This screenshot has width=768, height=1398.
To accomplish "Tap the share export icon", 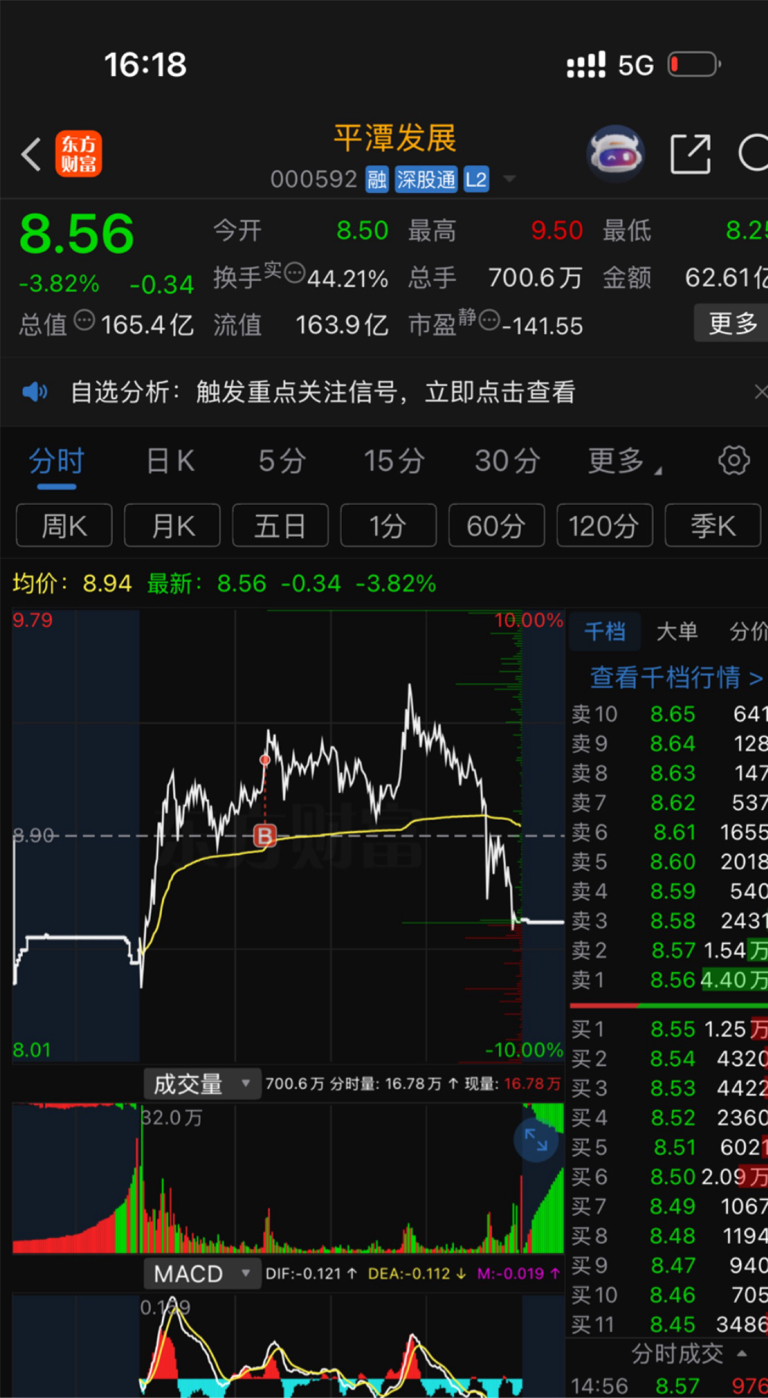I will click(x=691, y=154).
